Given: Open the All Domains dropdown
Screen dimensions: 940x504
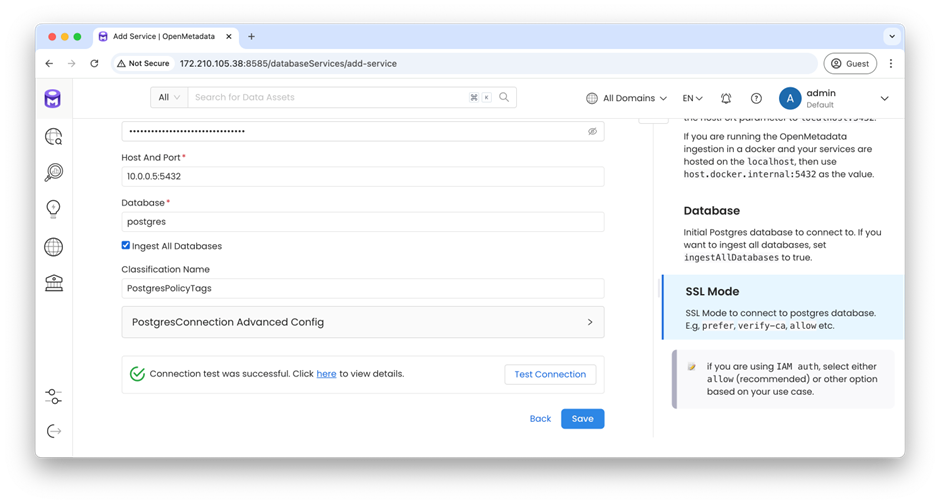Looking at the screenshot, I should coord(626,98).
